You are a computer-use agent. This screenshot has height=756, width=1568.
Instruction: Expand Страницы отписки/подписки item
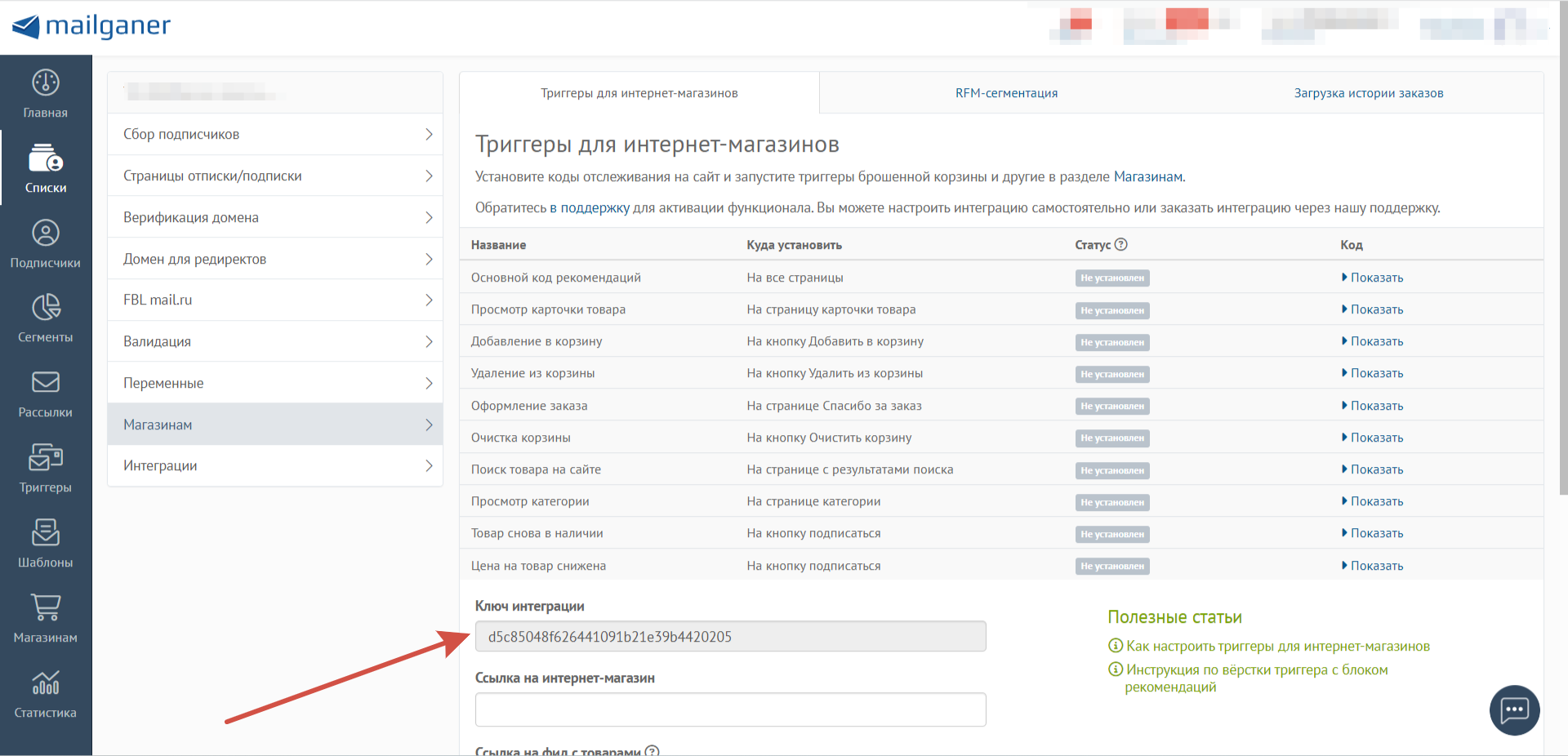[x=275, y=176]
